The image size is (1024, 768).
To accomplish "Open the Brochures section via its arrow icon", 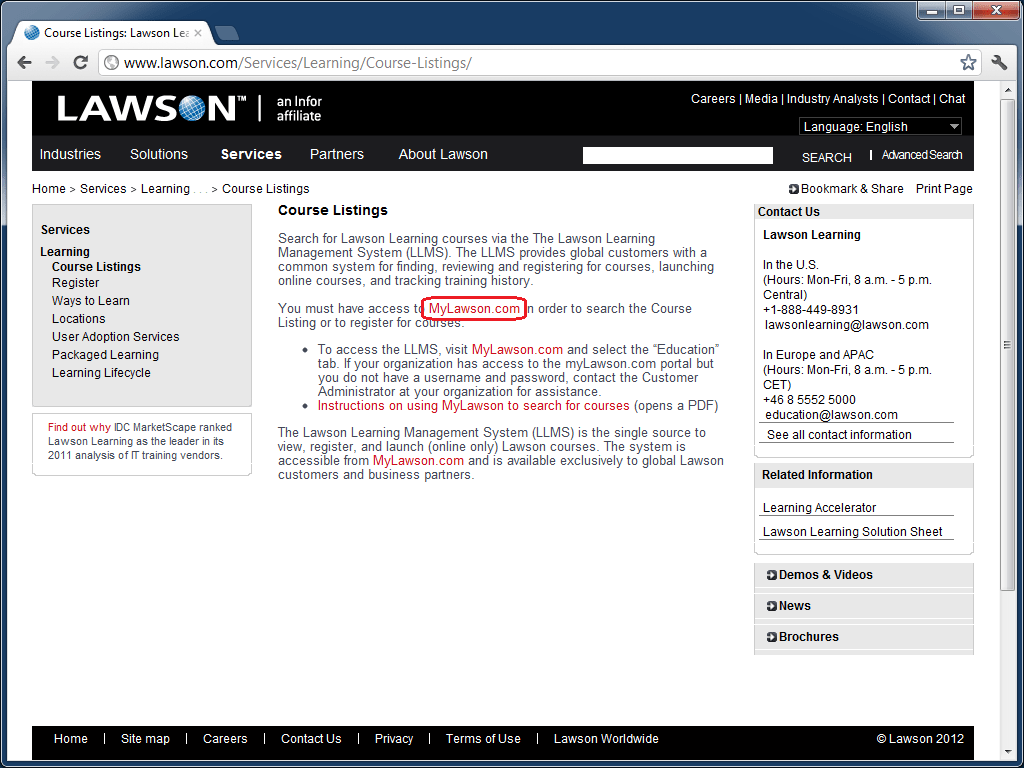I will tap(770, 637).
